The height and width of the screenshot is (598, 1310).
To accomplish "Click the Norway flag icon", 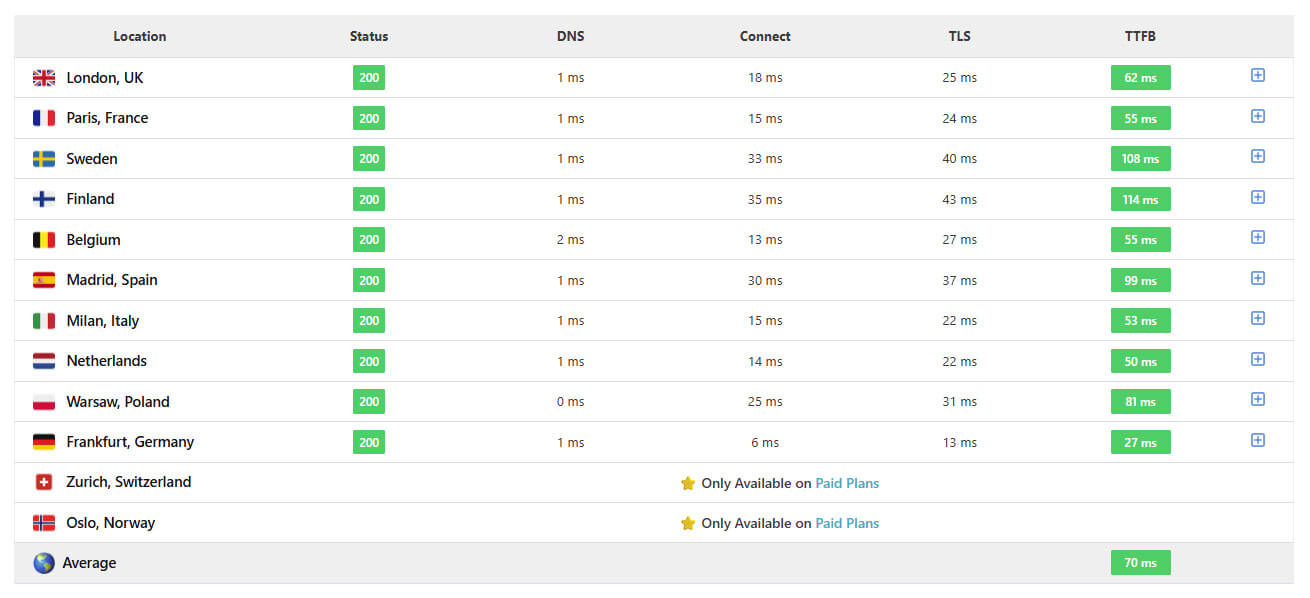I will (x=44, y=523).
